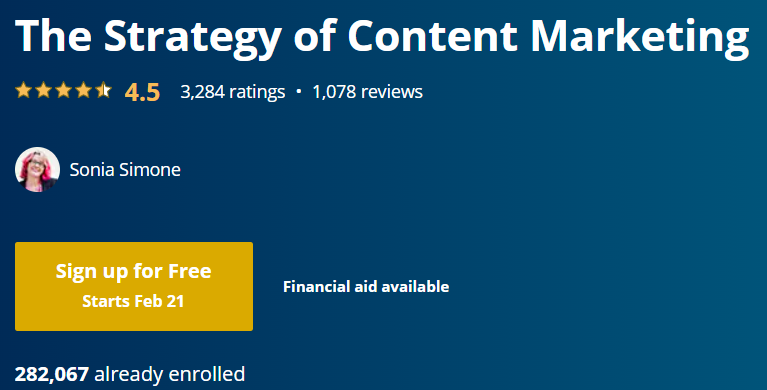Click the word Strategy in the heading
767x390 pixels.
click(x=193, y=37)
